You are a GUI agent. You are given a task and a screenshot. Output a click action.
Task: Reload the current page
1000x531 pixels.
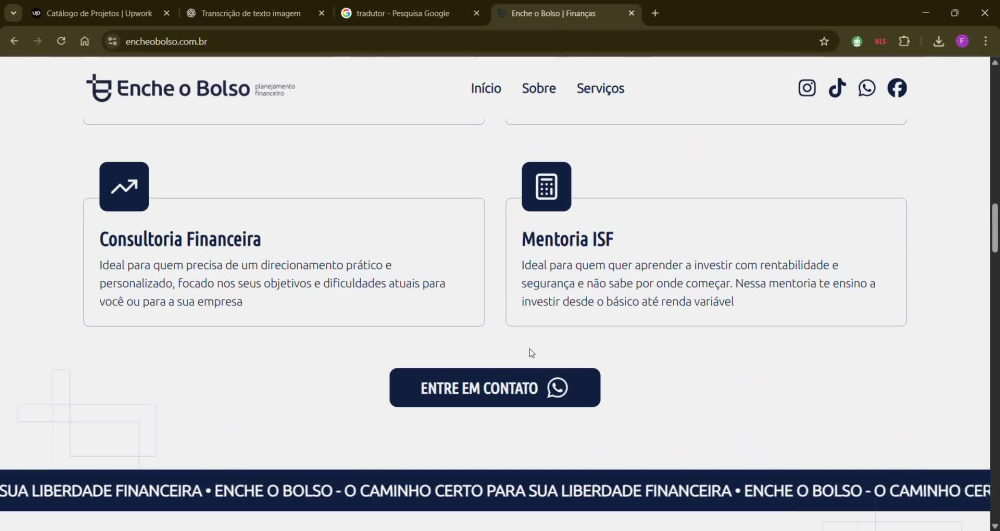(x=61, y=41)
